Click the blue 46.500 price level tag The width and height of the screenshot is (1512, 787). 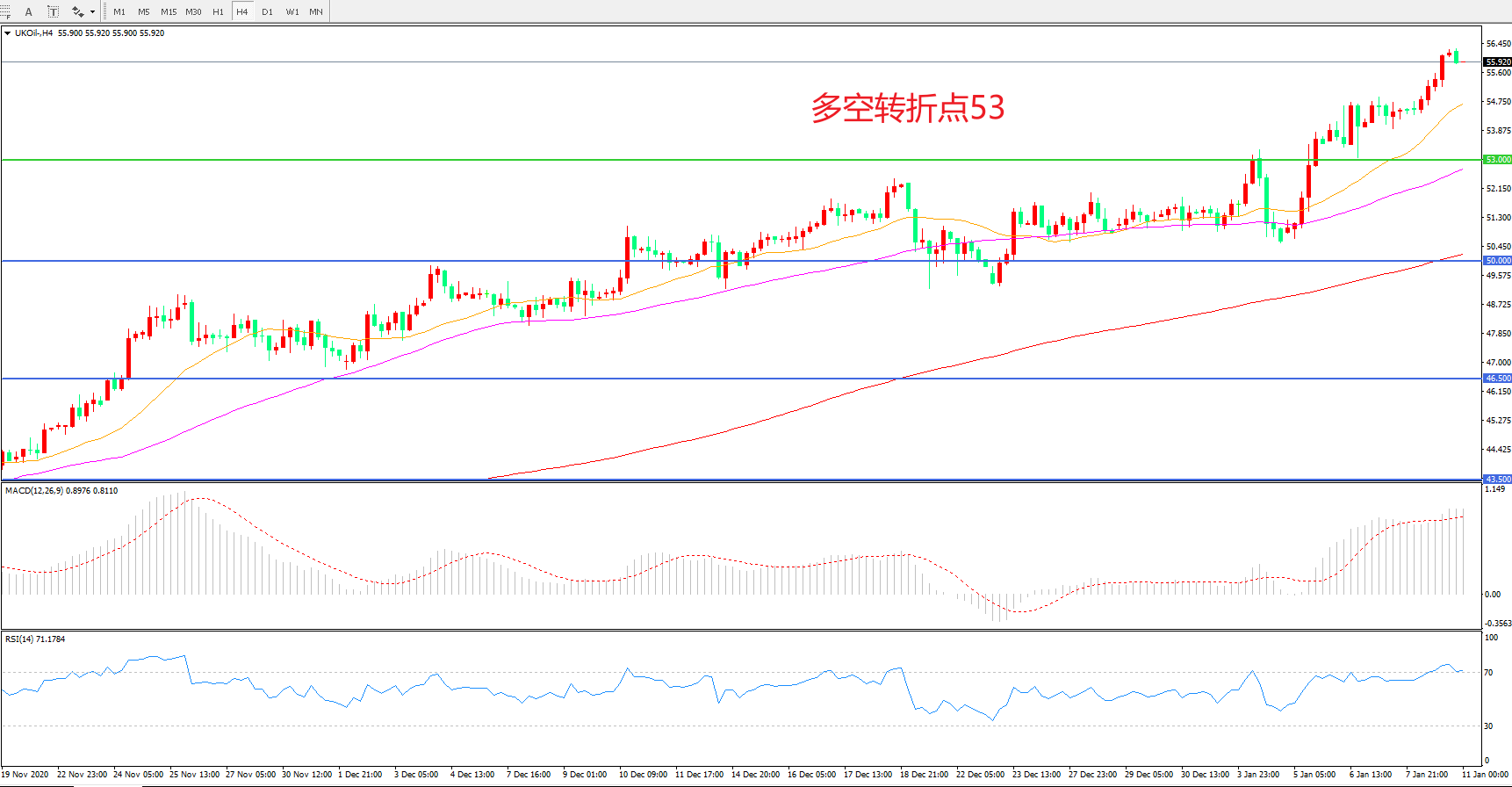pyautogui.click(x=1497, y=379)
